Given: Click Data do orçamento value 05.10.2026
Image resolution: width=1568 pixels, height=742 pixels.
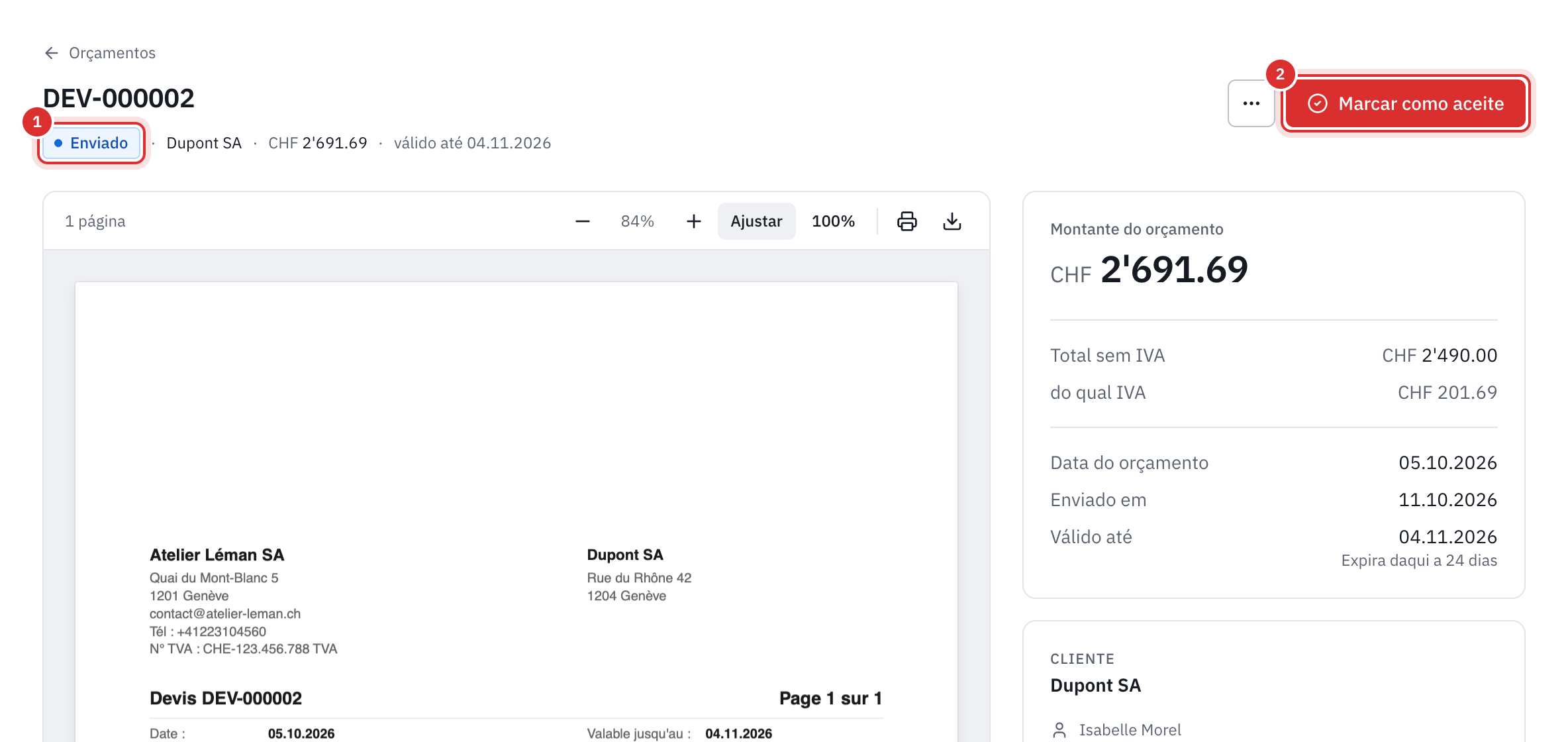Looking at the screenshot, I should [1447, 463].
